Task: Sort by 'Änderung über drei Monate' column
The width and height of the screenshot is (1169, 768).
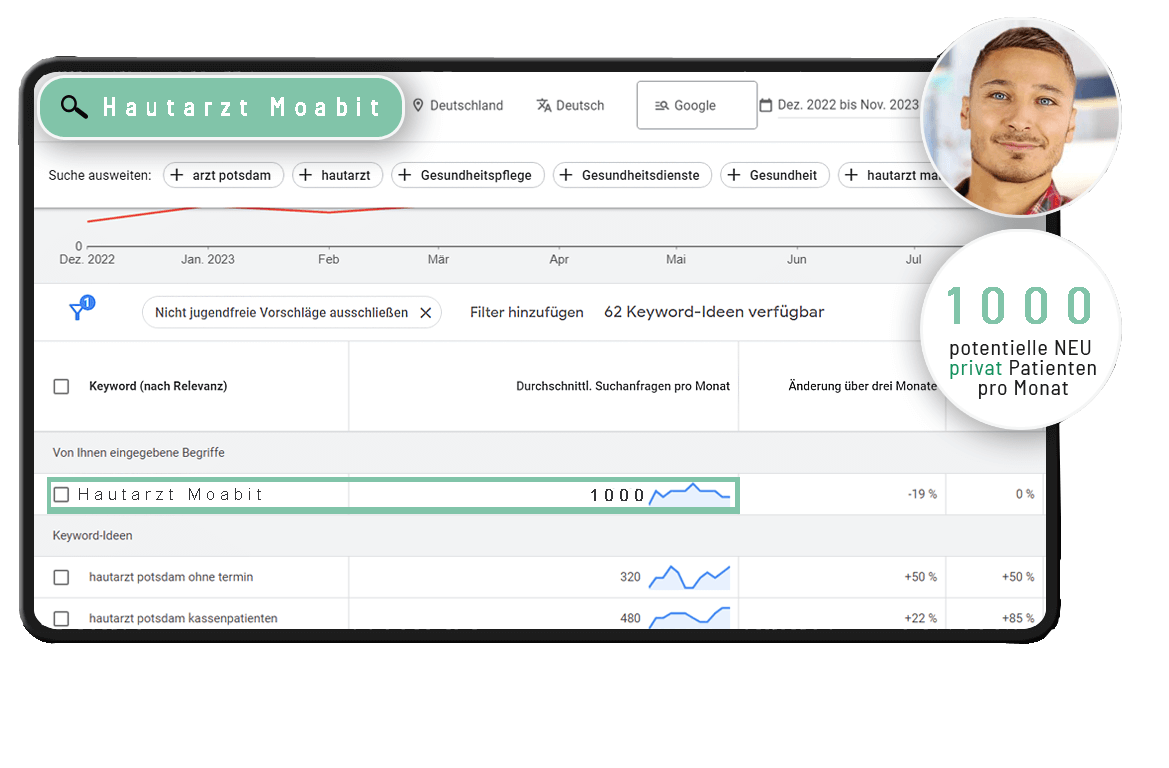Action: (862, 386)
